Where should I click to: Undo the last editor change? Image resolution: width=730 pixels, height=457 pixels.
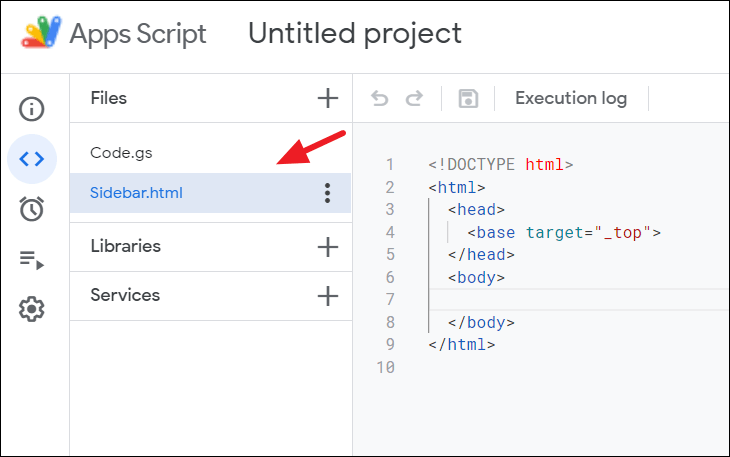coord(380,98)
